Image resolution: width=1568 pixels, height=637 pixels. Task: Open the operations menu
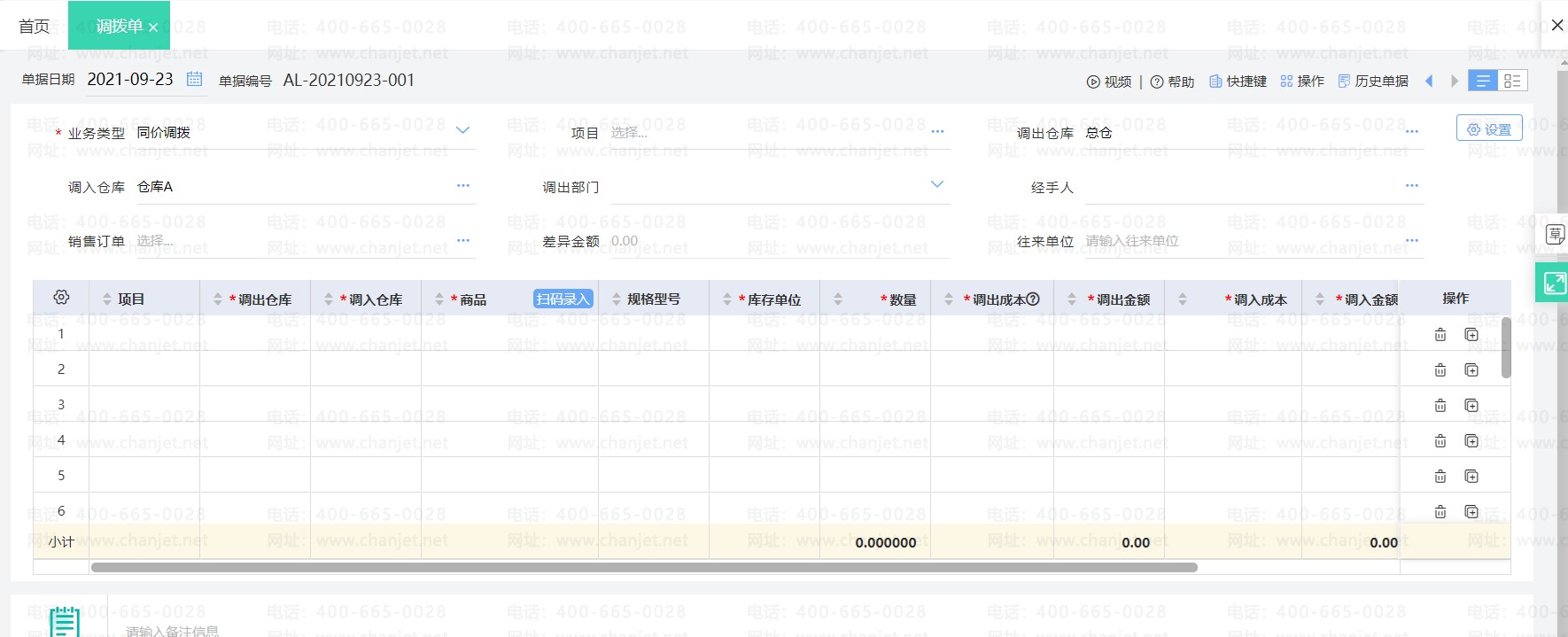pyautogui.click(x=1302, y=82)
